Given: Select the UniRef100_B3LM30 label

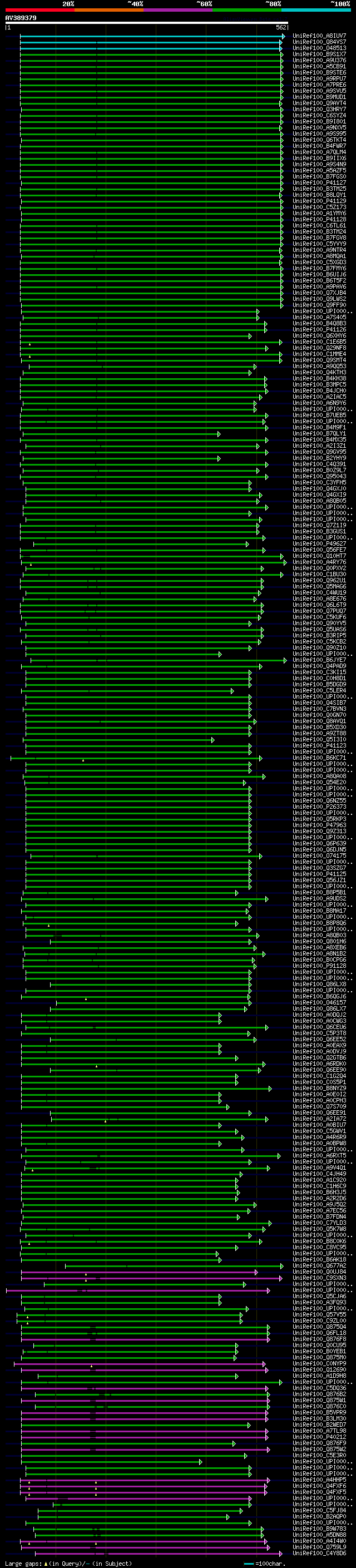Looking at the screenshot, I should [x=319, y=1418].
